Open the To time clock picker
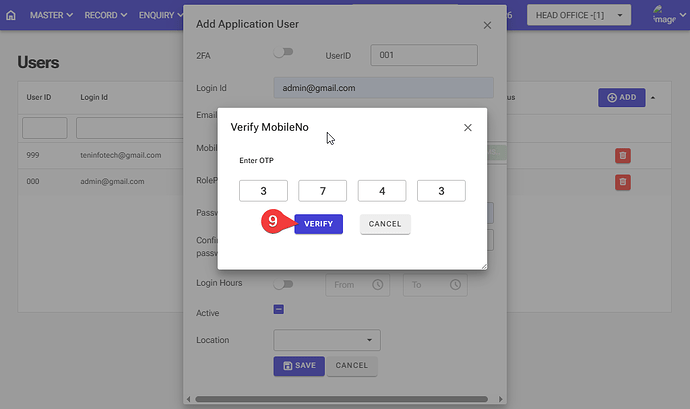Image resolution: width=690 pixels, height=409 pixels. click(x=455, y=285)
